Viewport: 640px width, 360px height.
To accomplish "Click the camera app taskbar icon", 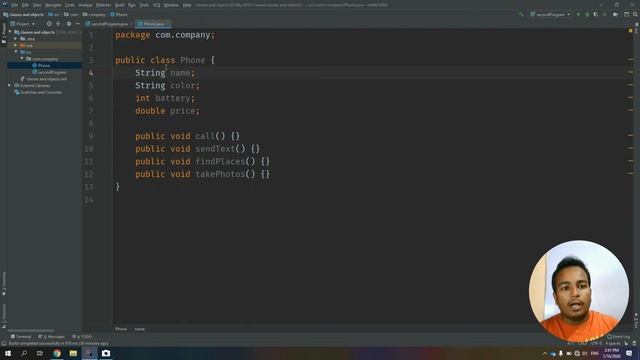I will pos(106,353).
